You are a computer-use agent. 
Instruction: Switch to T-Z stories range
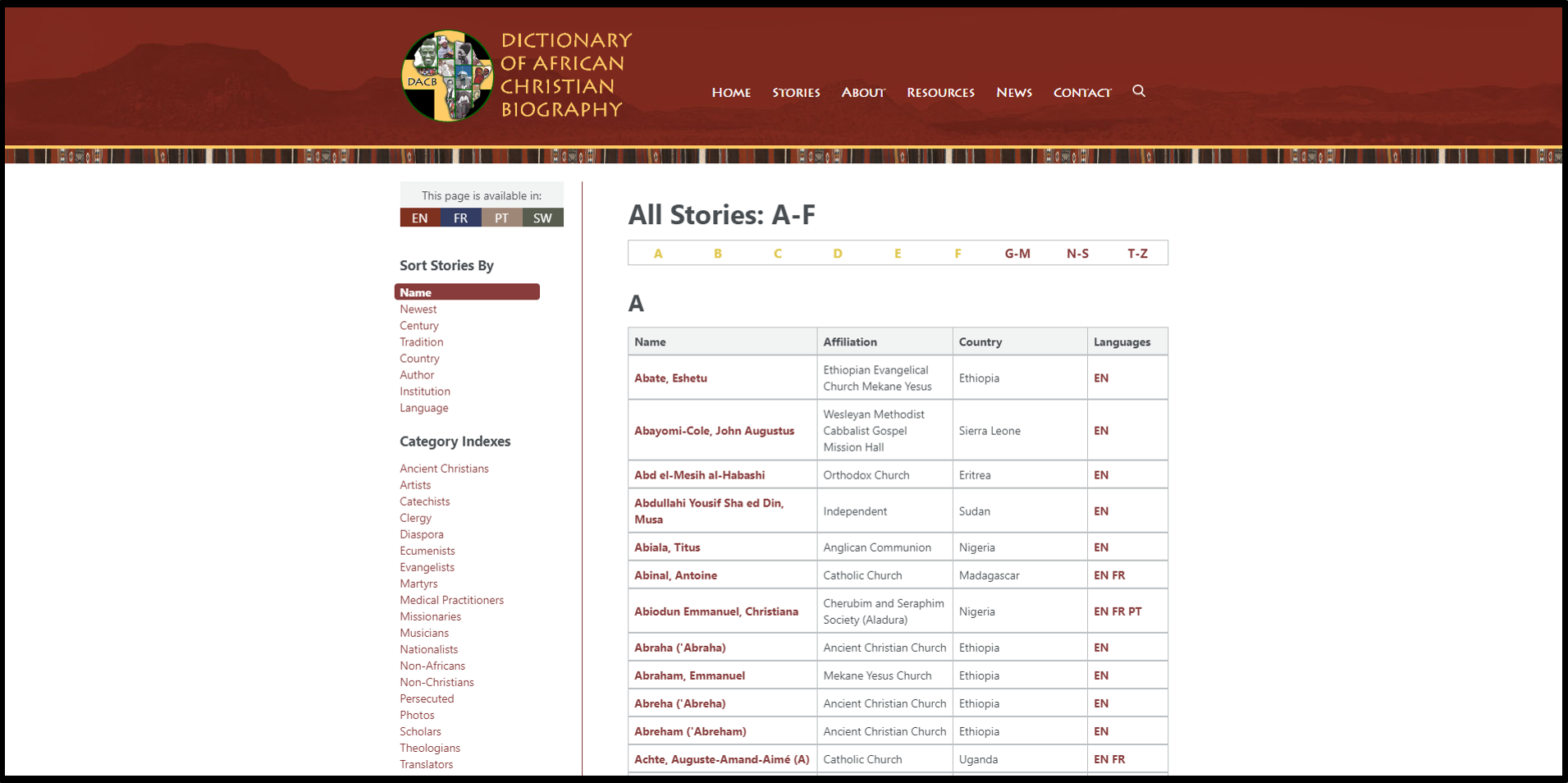click(x=1136, y=254)
